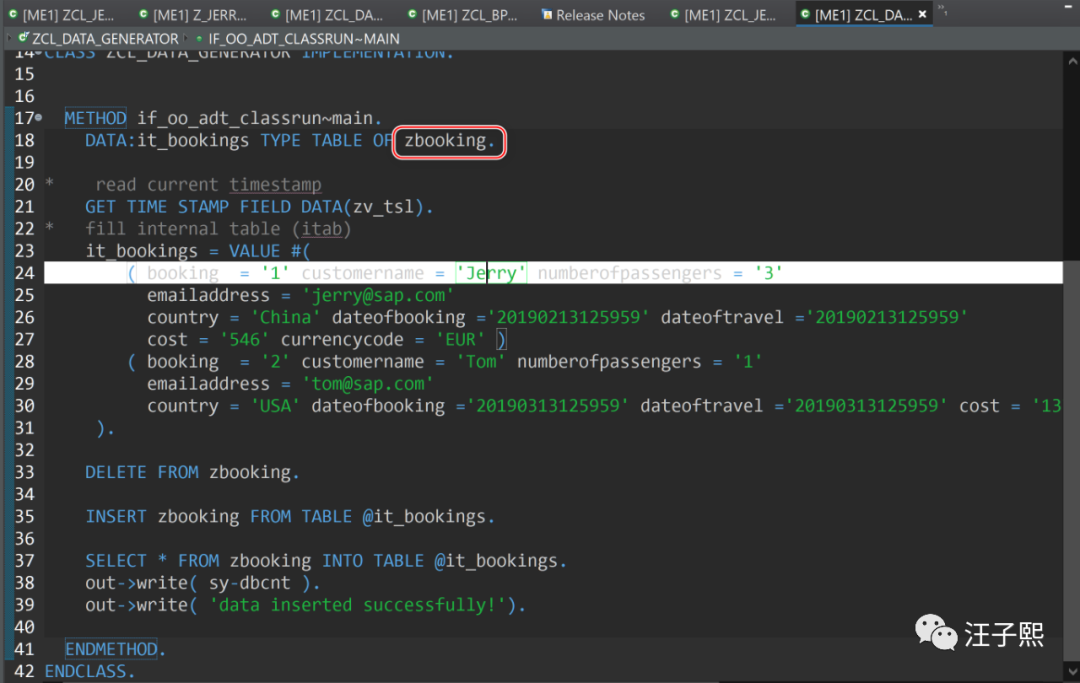This screenshot has height=683, width=1080.
Task: Click line number 19 in the gutter
Action: click(x=24, y=162)
